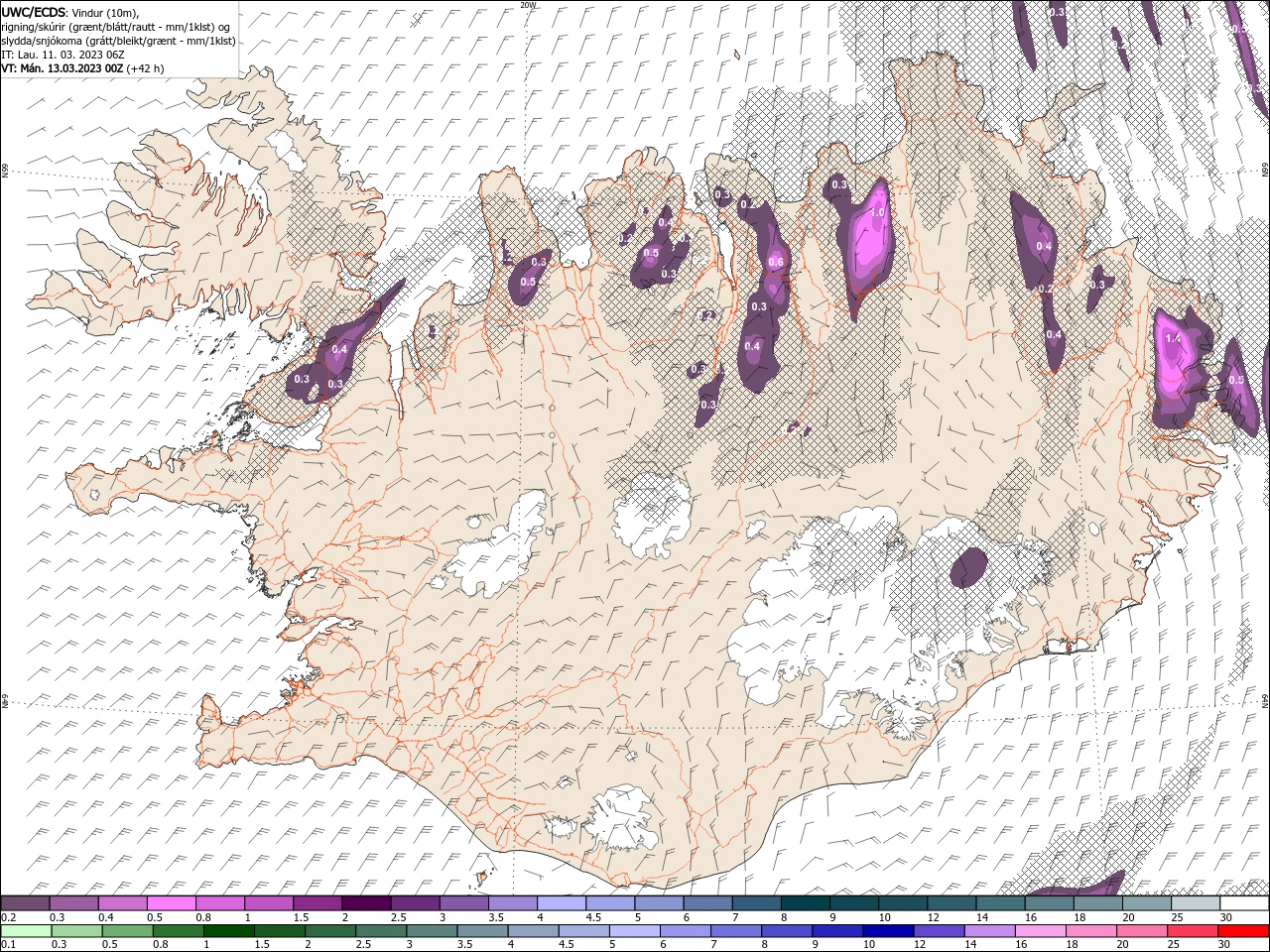Click the pale green bottom-row swatch starting at 0.1
The image size is (1270, 952).
click(x=26, y=931)
